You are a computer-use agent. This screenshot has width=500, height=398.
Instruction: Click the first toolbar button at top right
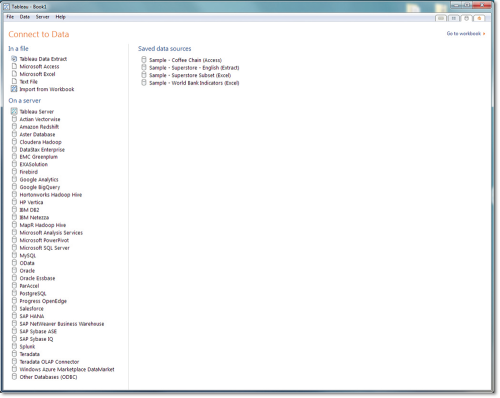pyautogui.click(x=441, y=18)
